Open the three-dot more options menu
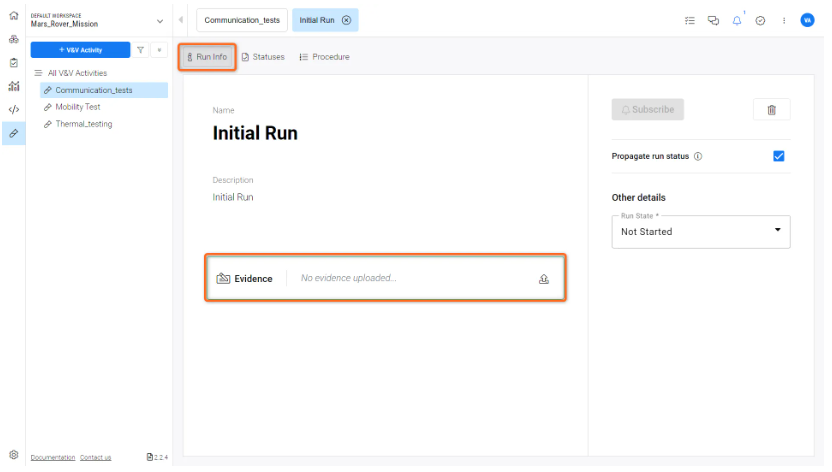The image size is (832, 472). point(784,20)
